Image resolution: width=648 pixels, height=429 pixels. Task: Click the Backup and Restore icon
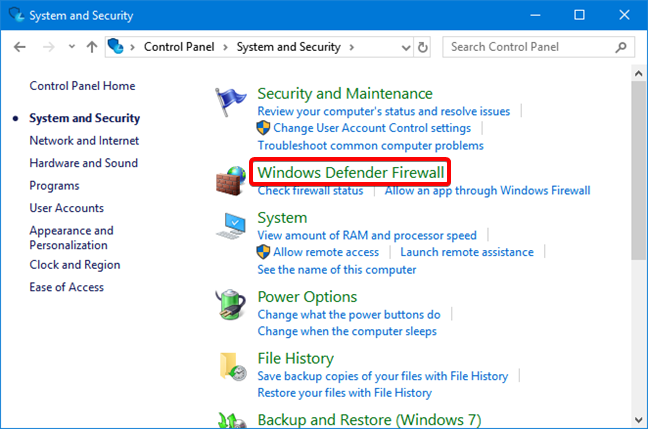click(232, 421)
